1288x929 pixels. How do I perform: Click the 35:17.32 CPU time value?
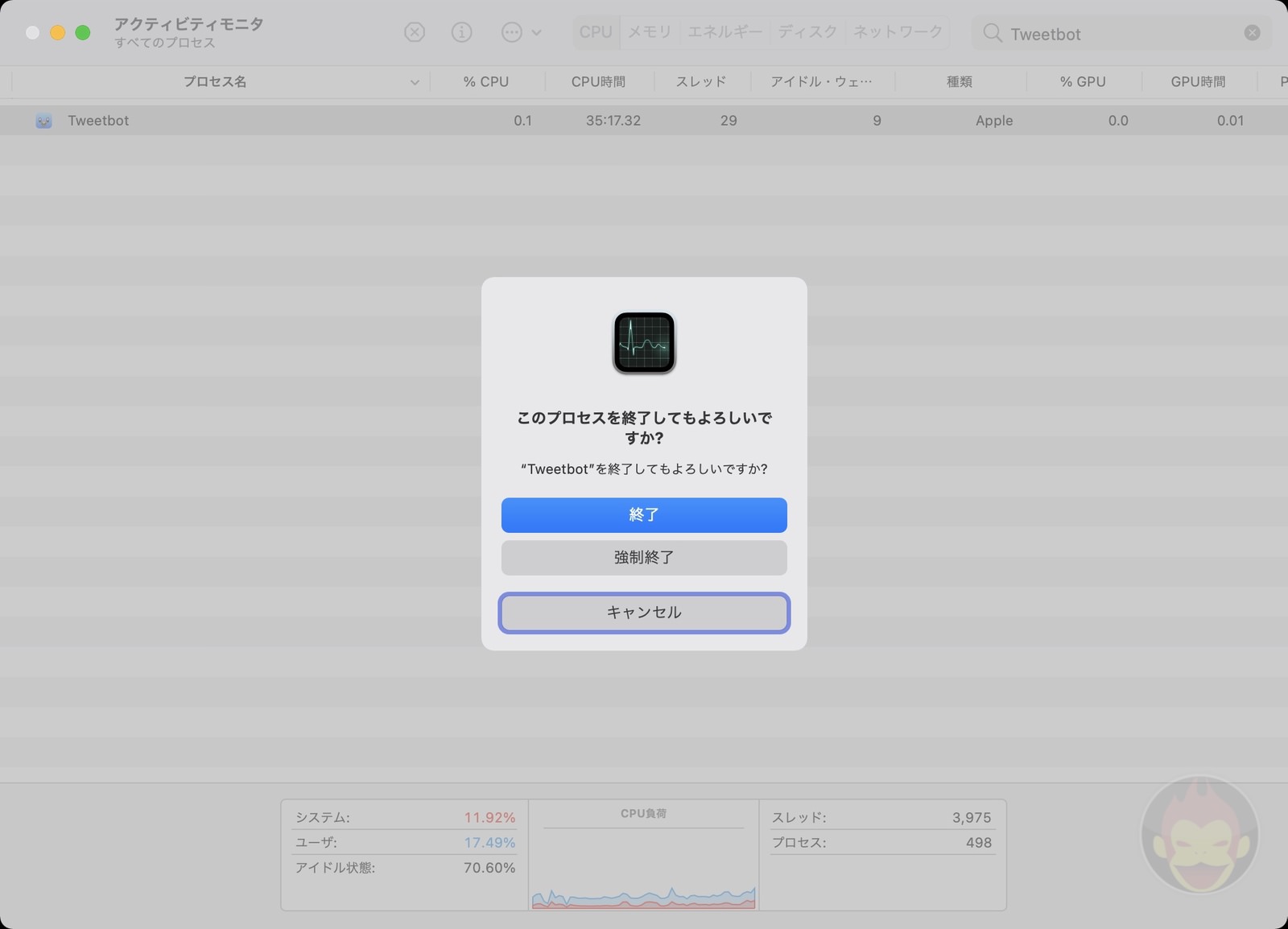tap(613, 121)
